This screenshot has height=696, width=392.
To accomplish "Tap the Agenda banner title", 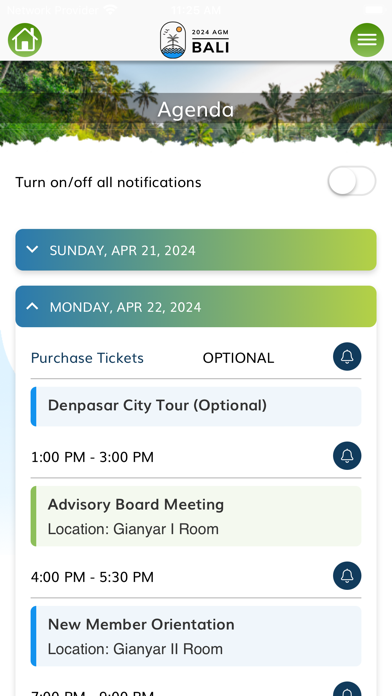I will [x=196, y=110].
